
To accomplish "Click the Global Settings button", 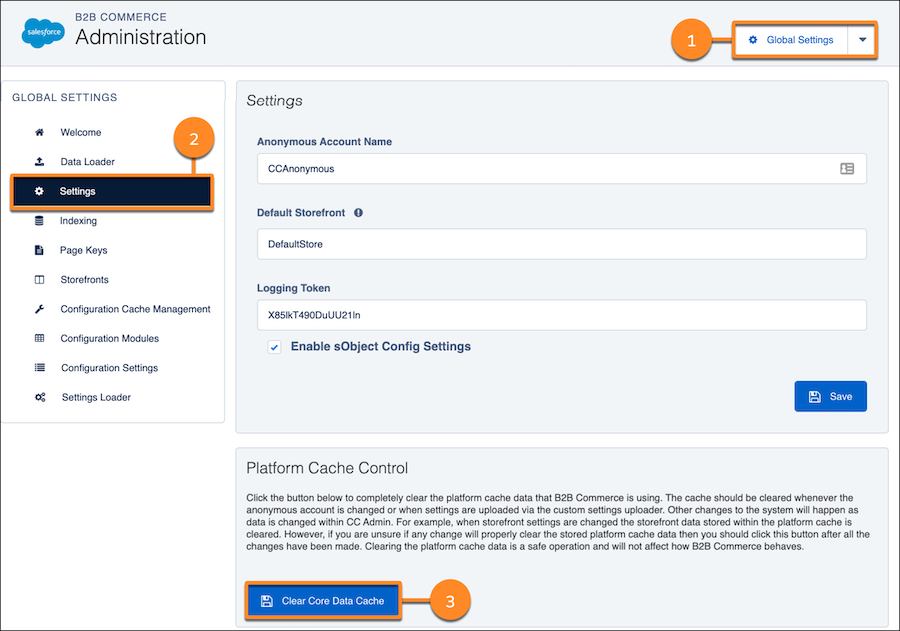I will tap(792, 40).
